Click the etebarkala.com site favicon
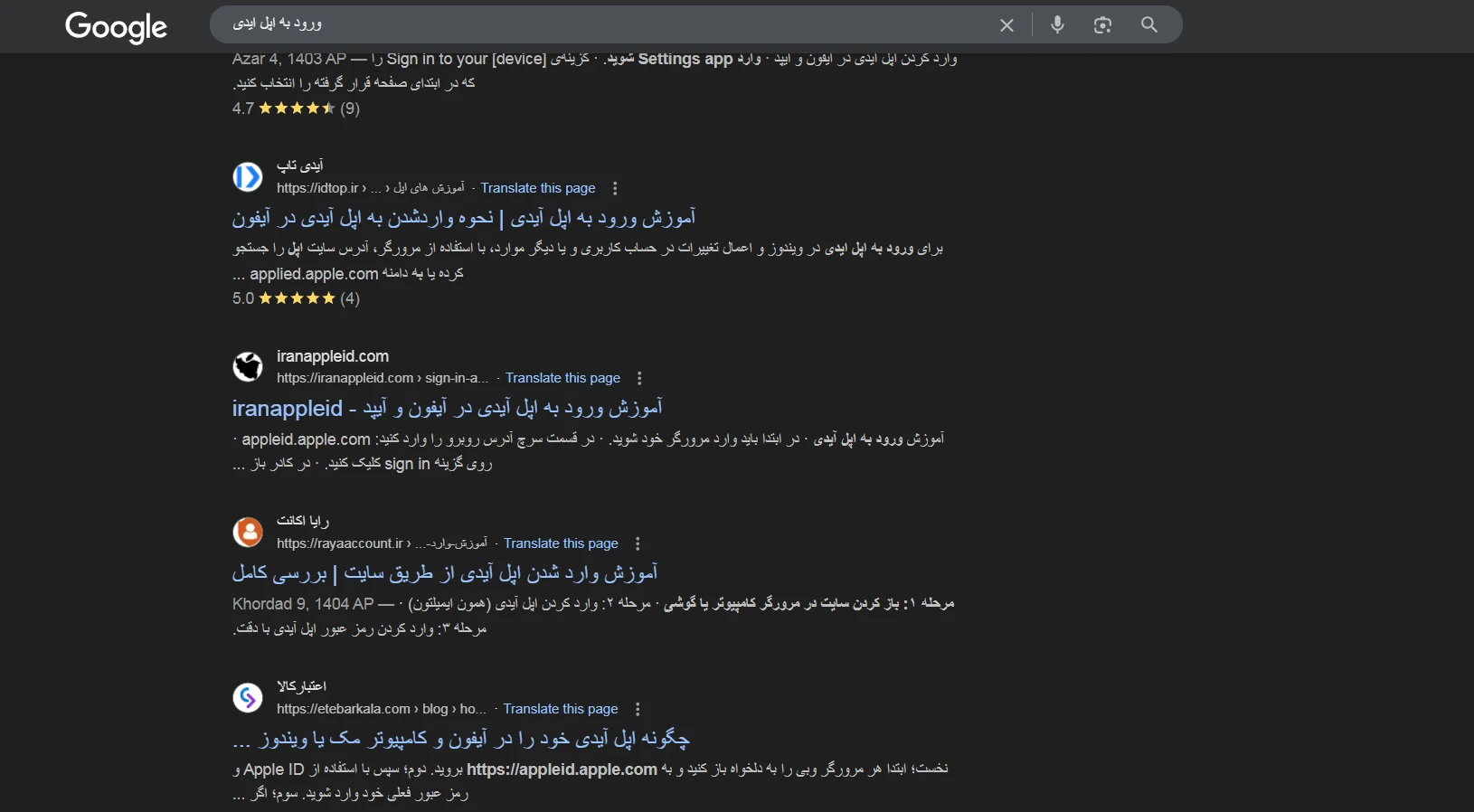 [x=248, y=698]
